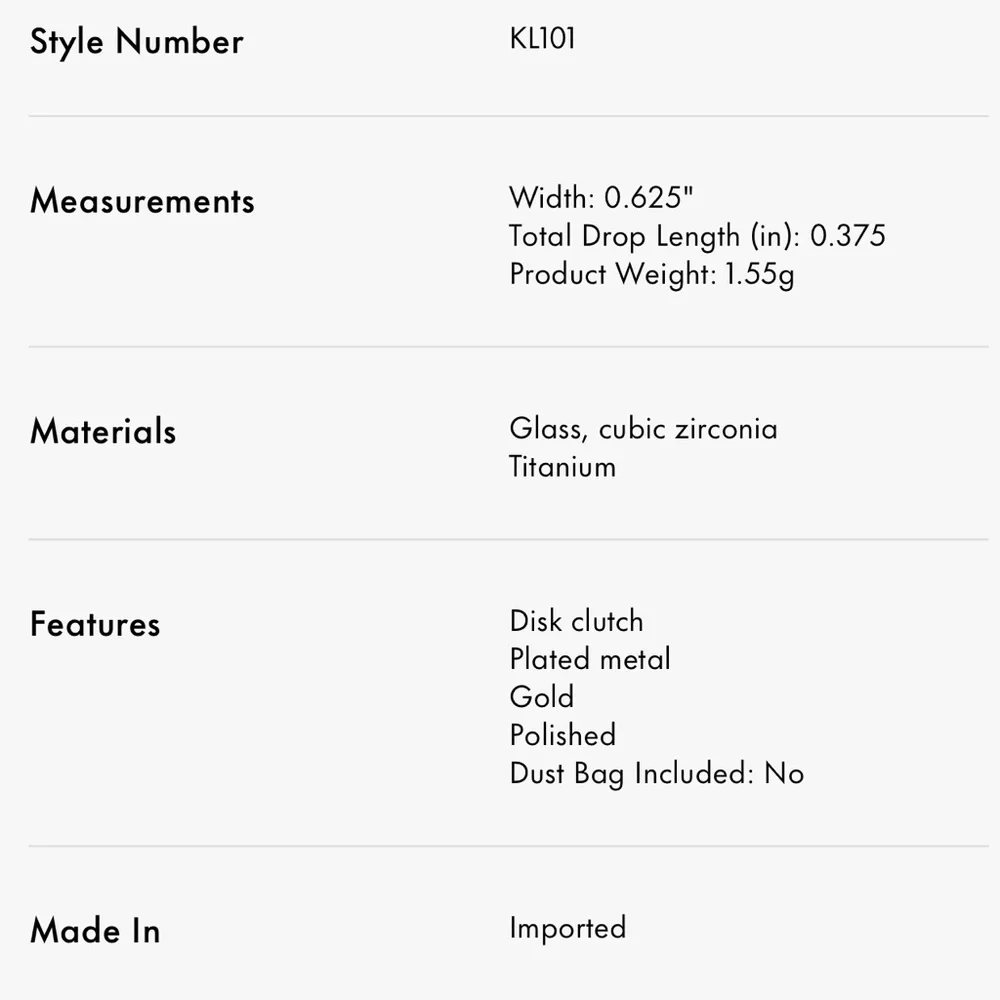Click the Width: 0.625" line

click(601, 198)
